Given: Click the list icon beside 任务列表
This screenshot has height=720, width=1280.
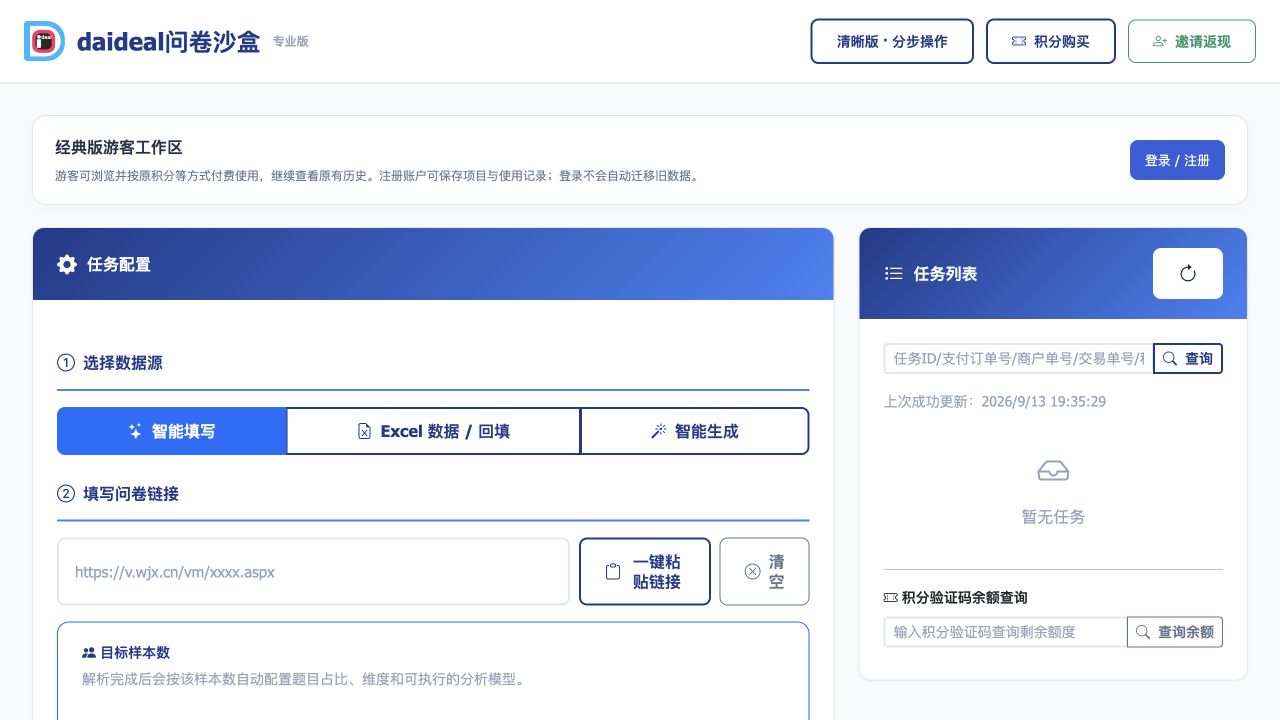Looking at the screenshot, I should pos(894,273).
